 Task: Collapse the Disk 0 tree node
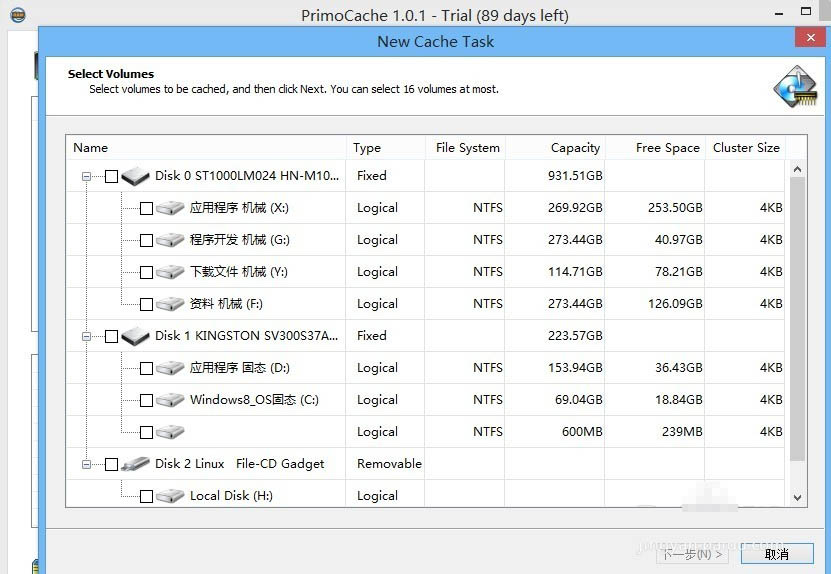coord(87,176)
